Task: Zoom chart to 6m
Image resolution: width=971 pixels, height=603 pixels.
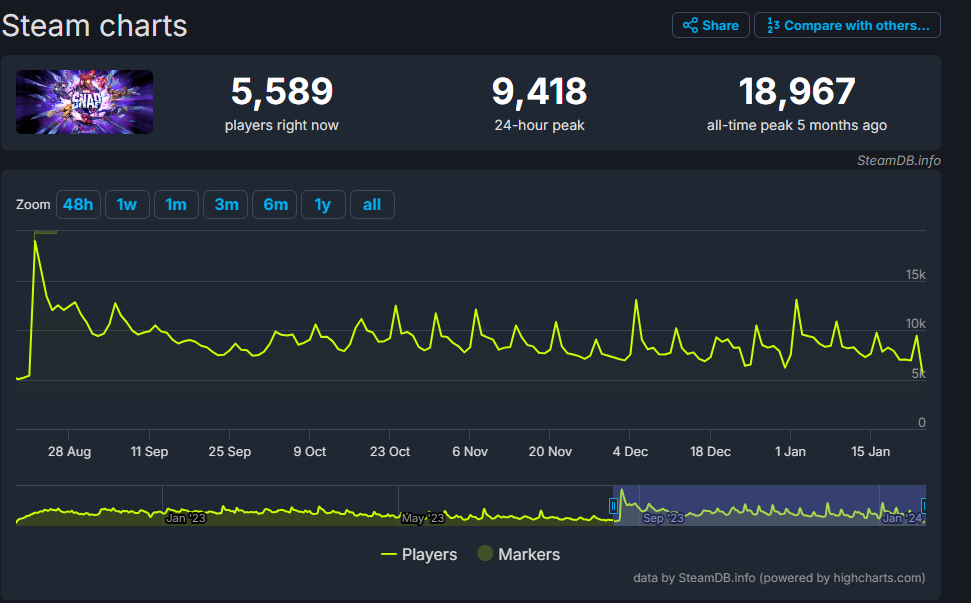Action: pyautogui.click(x=275, y=205)
